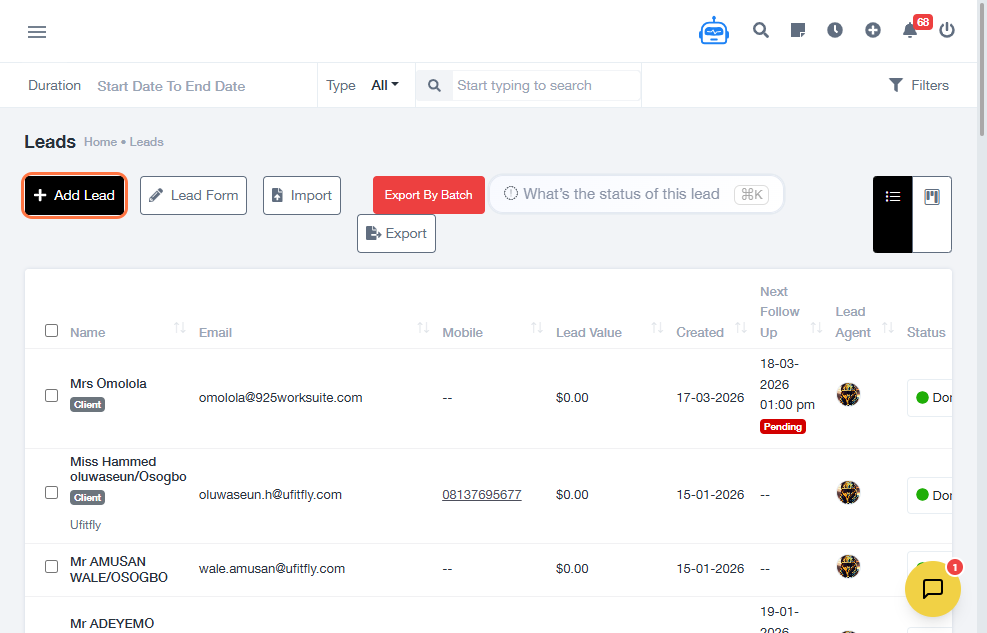
Task: Click the Add Lead button
Action: (x=75, y=196)
